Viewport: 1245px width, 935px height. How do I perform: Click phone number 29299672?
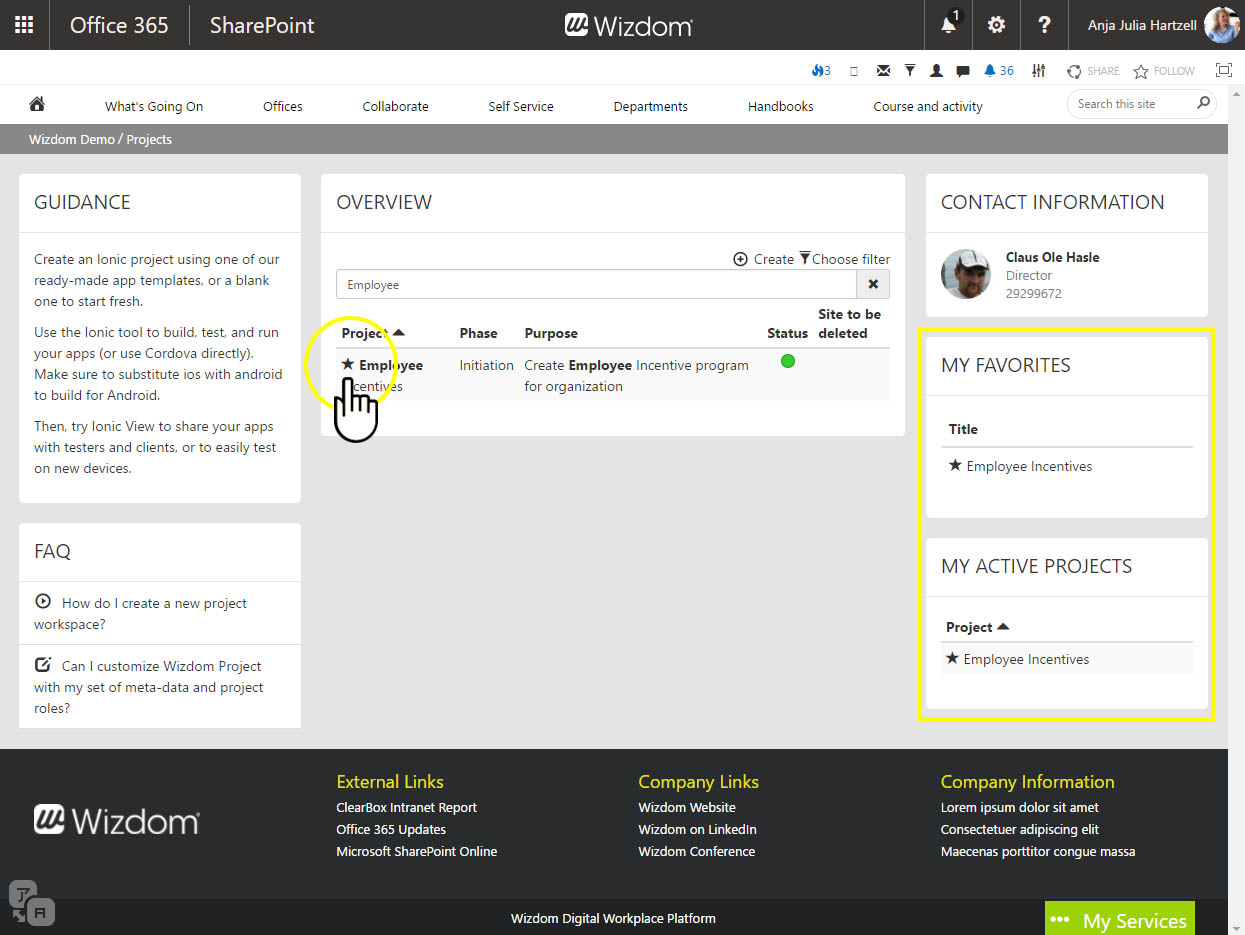pos(1033,294)
